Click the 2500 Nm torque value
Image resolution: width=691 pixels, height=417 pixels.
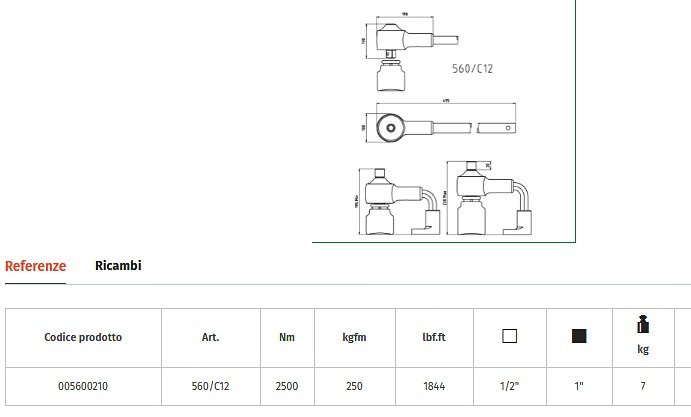[x=286, y=385]
